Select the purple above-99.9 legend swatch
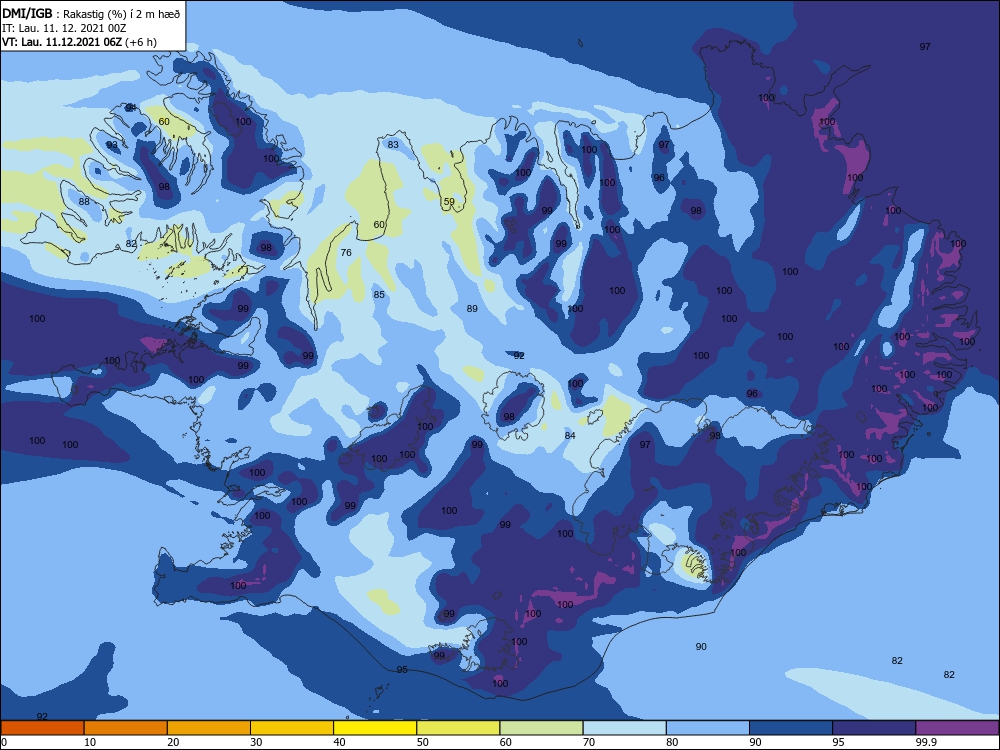1000x750 pixels. point(957,728)
